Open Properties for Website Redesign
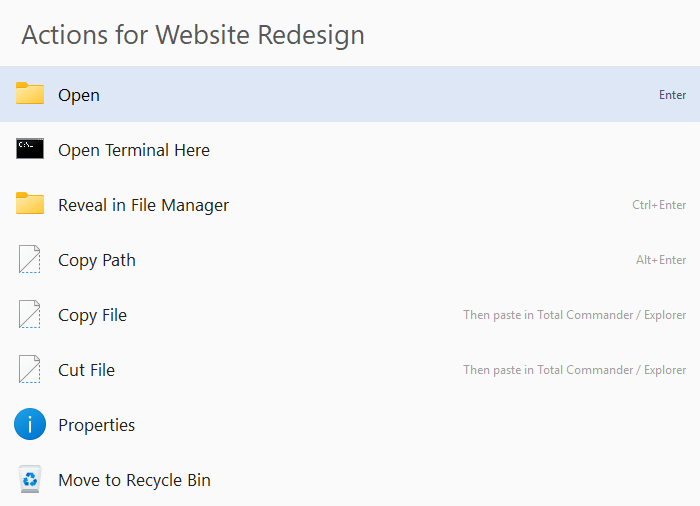 pos(350,424)
